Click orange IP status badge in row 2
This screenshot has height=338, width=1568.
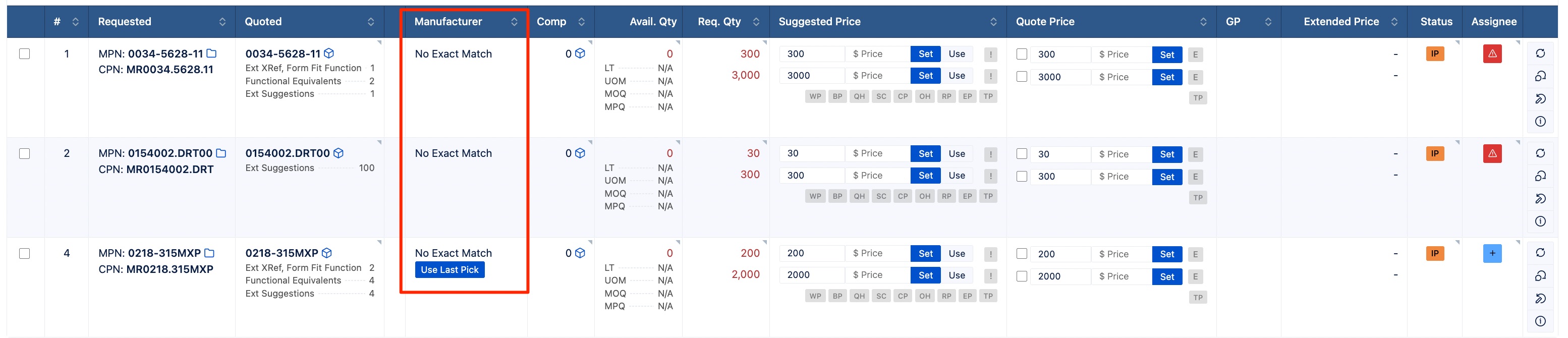pos(1435,153)
